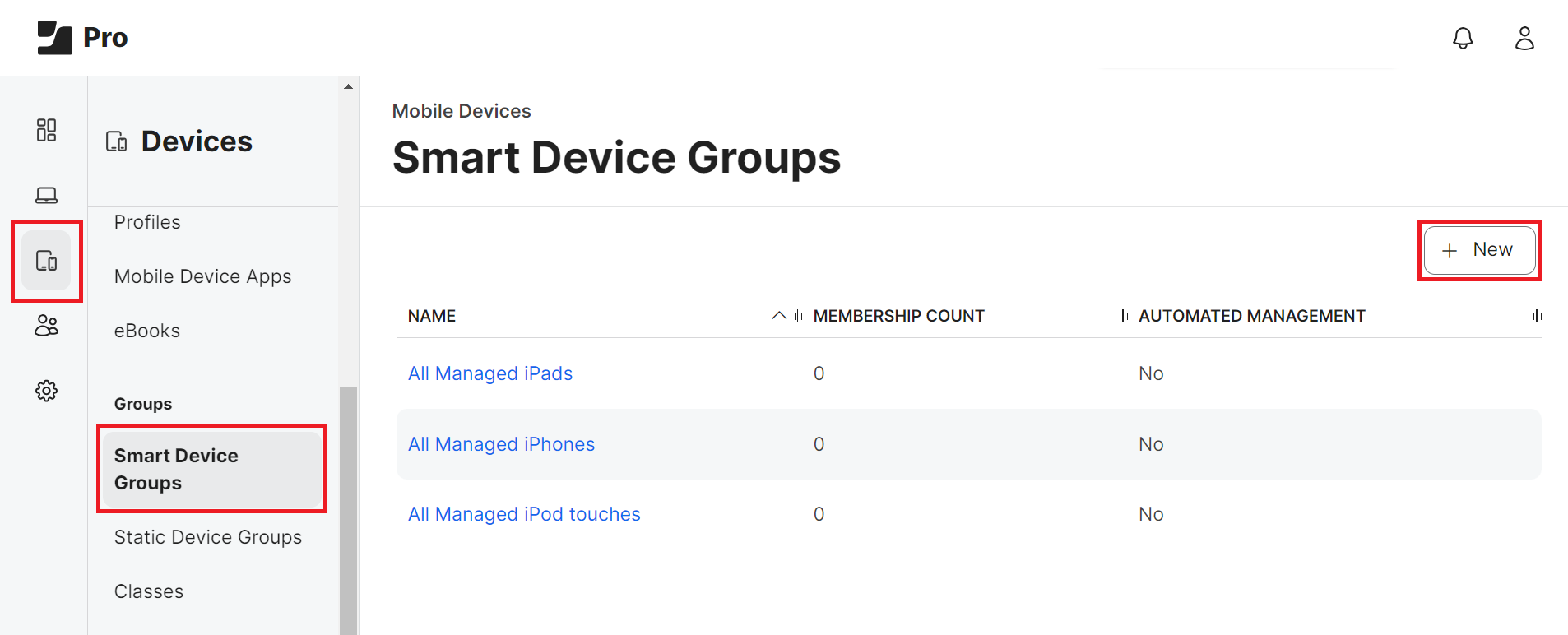
Task: Click the Automated Management column header
Action: tap(1251, 316)
